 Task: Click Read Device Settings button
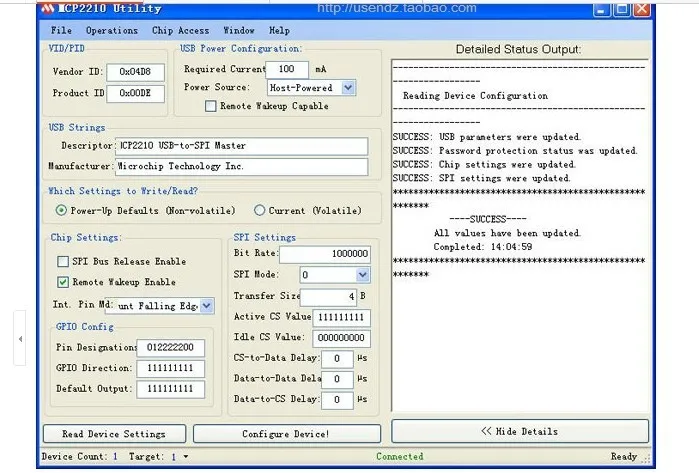[115, 434]
